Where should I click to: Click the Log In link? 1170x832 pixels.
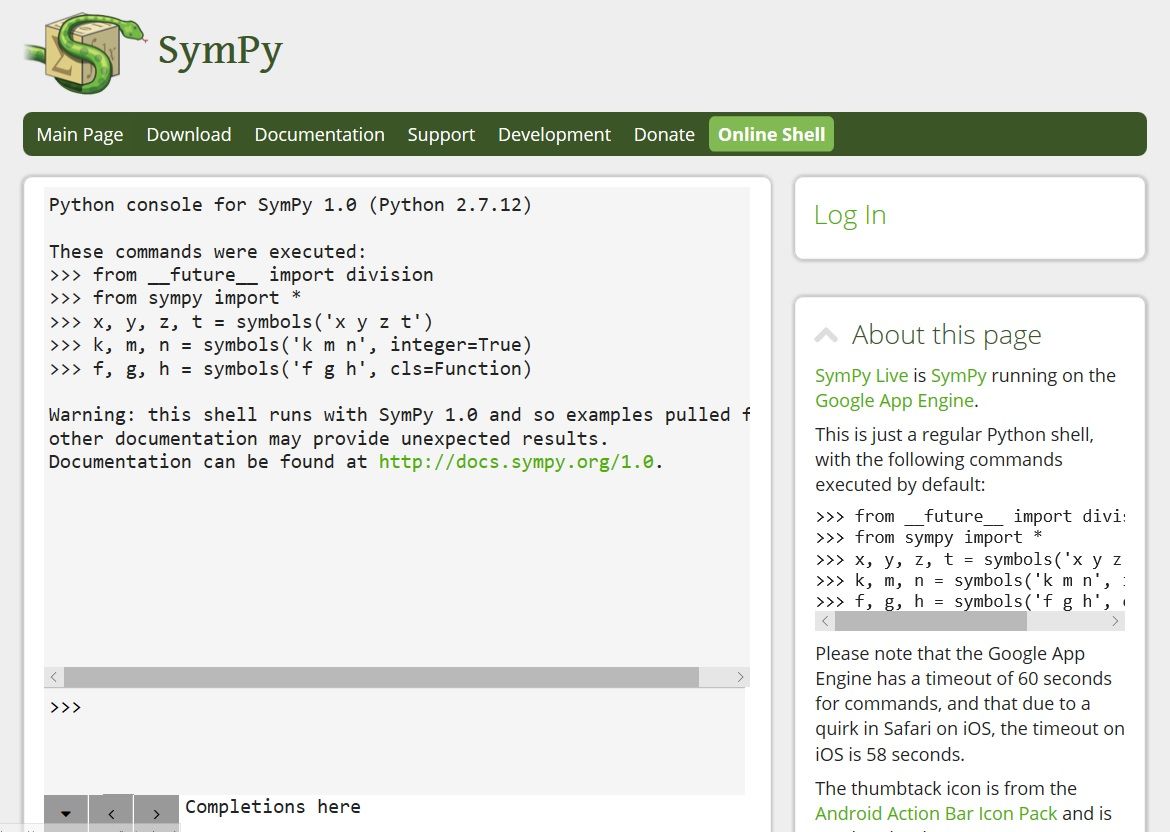point(849,214)
